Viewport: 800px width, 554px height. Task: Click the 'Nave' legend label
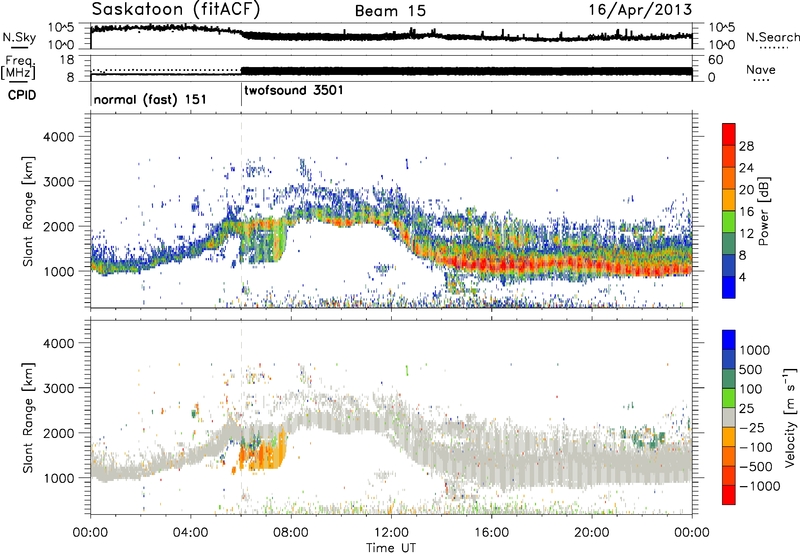761,69
